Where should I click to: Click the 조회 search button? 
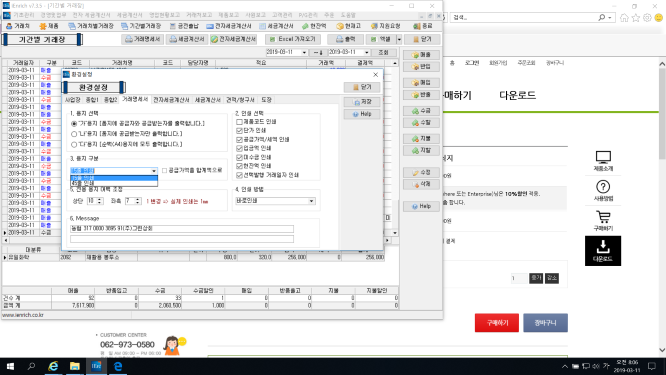(384, 53)
